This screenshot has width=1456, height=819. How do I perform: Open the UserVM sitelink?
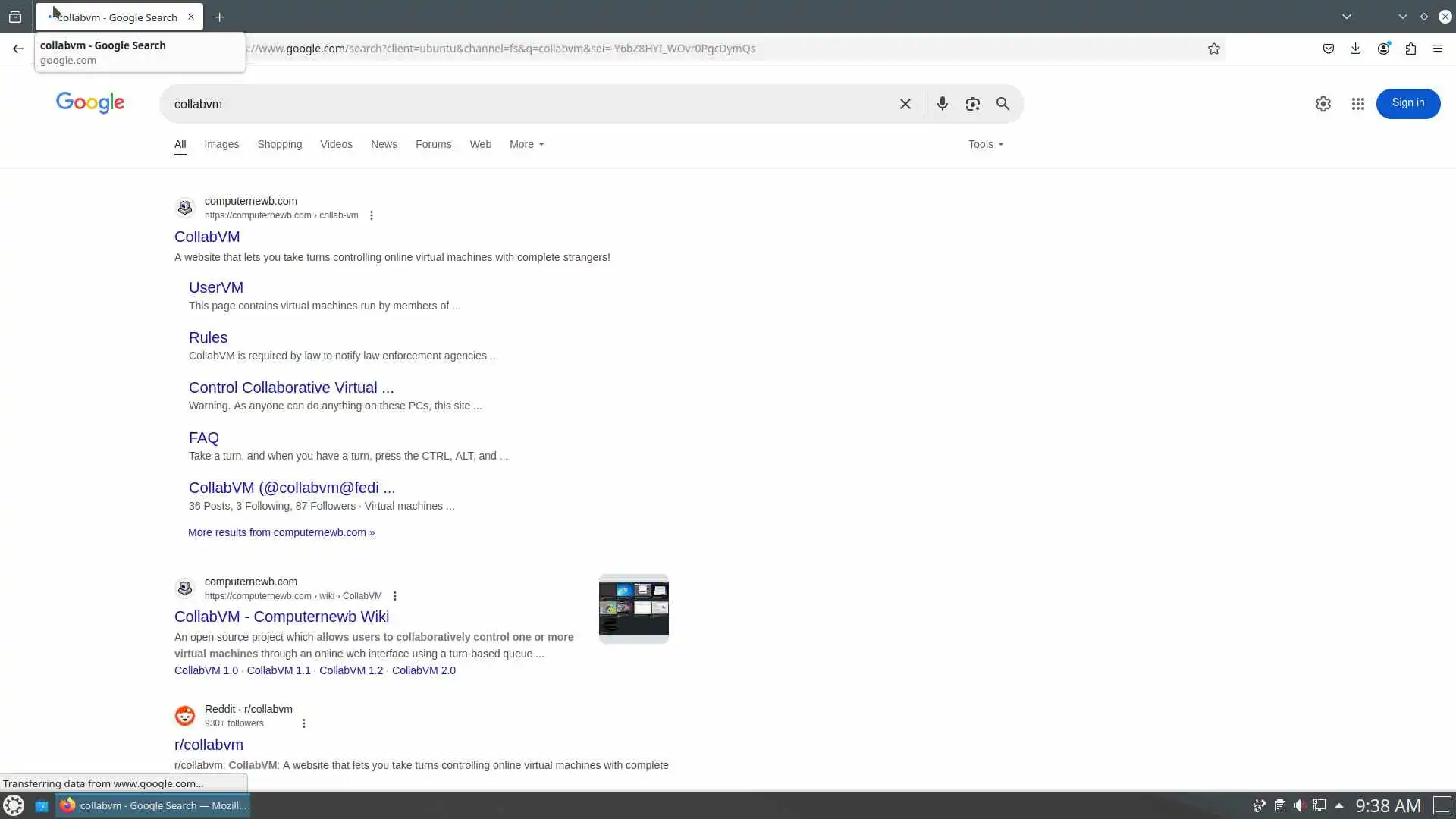point(215,287)
